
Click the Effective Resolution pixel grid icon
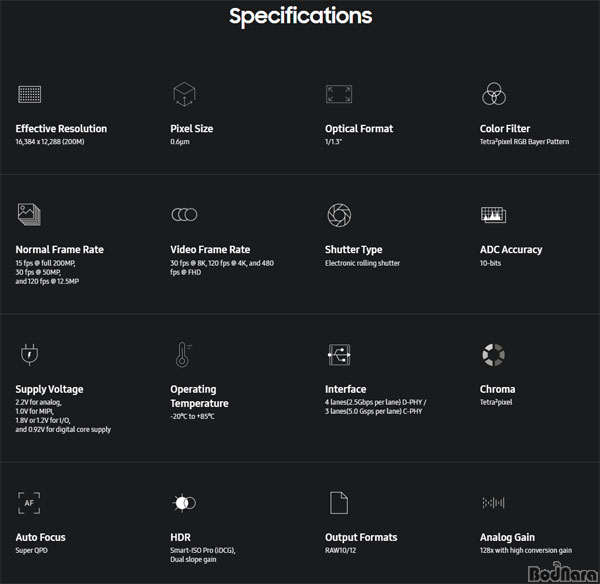tap(29, 94)
